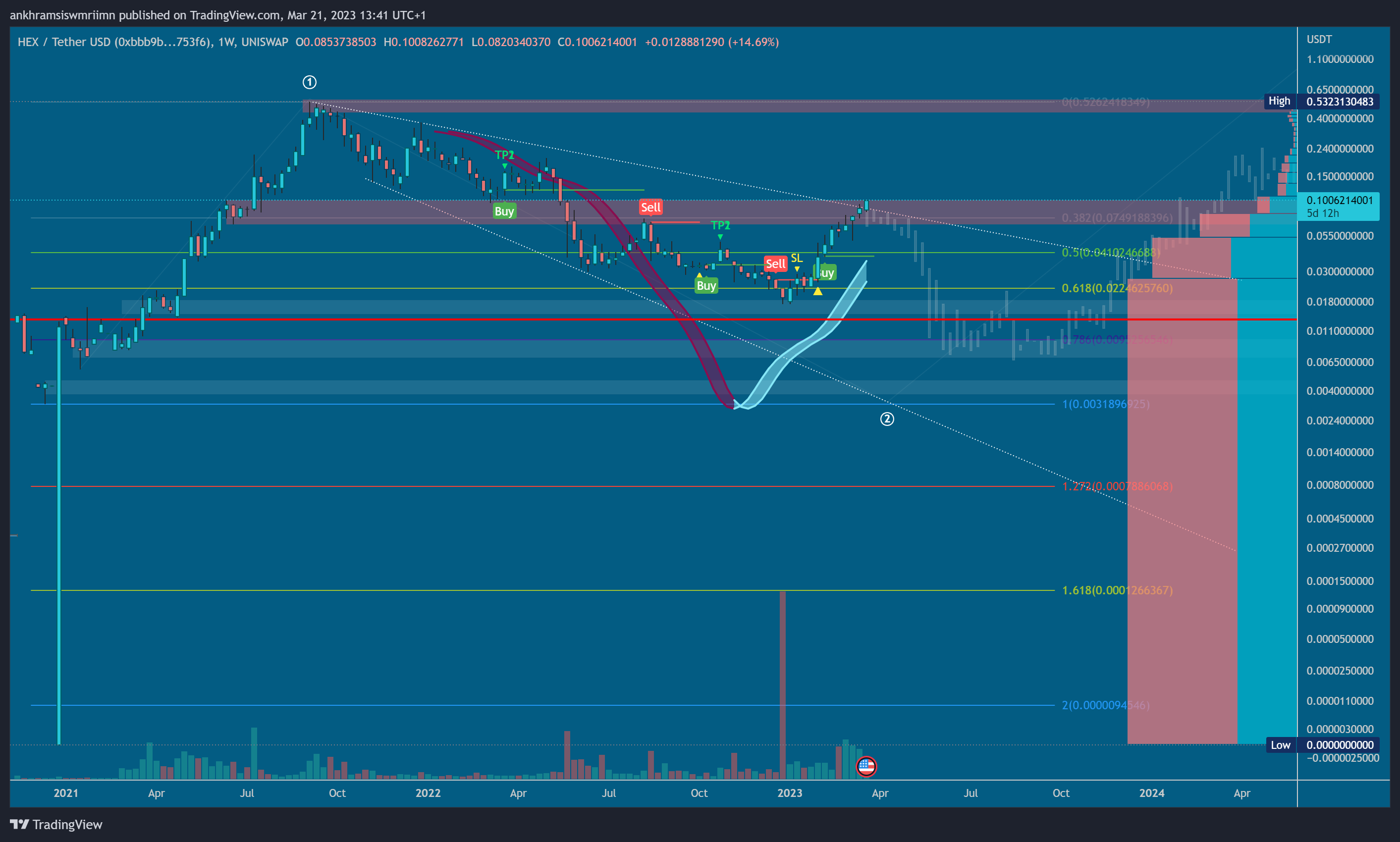Viewport: 1400px width, 842px height.
Task: Click the HEX / Tether USD symbol title
Action: point(153,42)
